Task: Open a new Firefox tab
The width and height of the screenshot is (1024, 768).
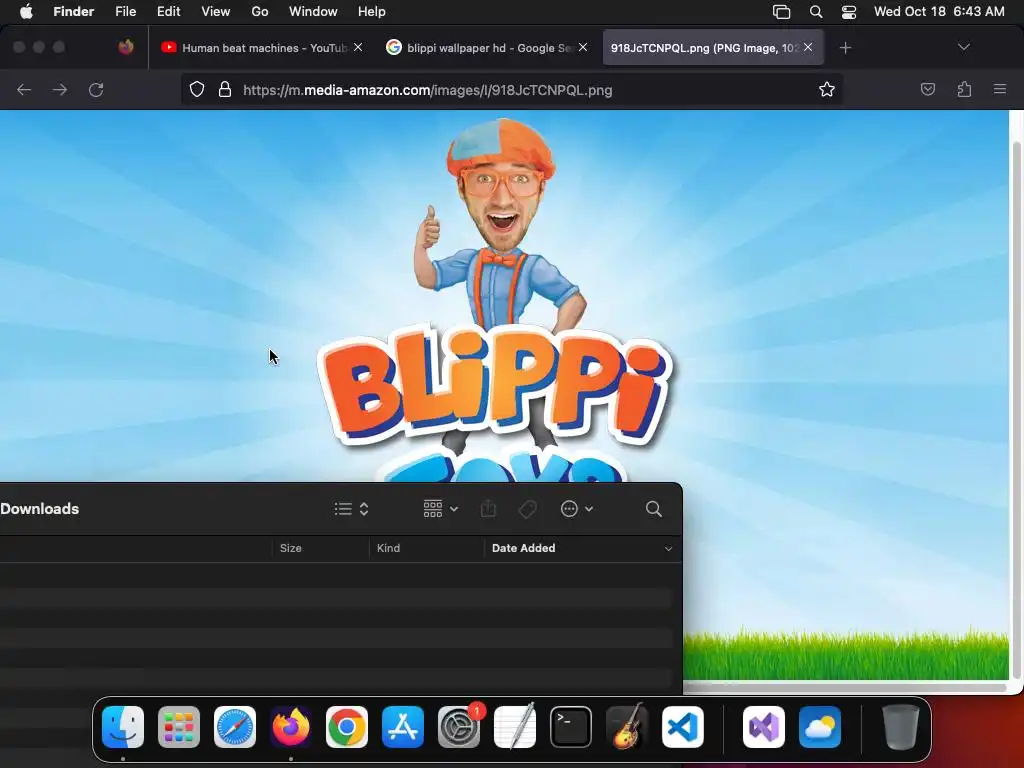Action: click(x=845, y=48)
